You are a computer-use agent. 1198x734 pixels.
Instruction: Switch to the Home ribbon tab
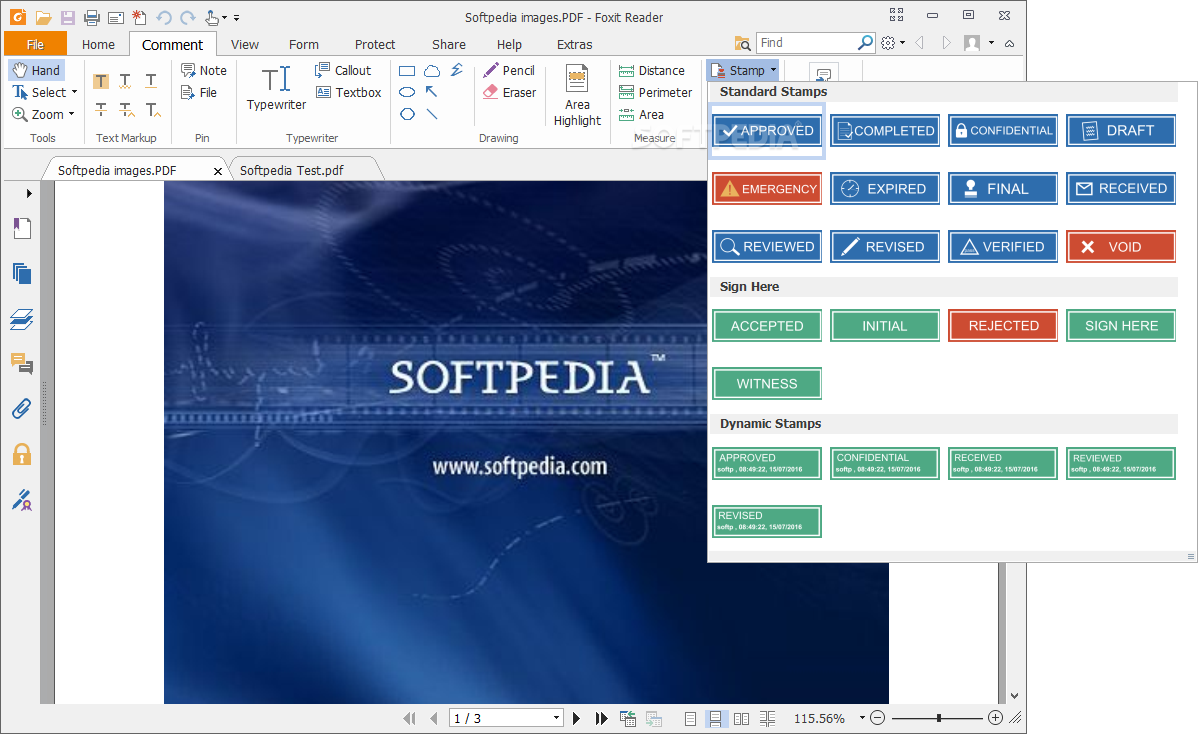pos(98,44)
